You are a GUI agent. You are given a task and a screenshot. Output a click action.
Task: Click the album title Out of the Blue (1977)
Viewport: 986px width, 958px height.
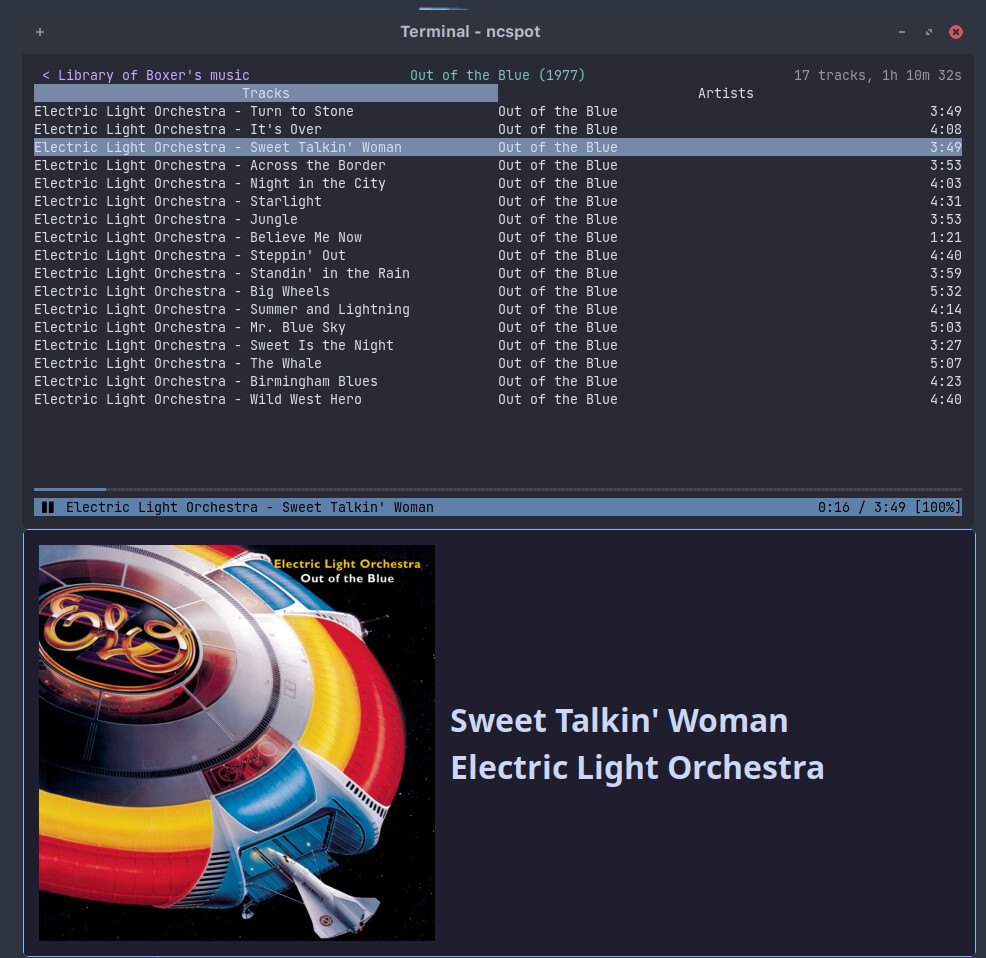point(497,75)
